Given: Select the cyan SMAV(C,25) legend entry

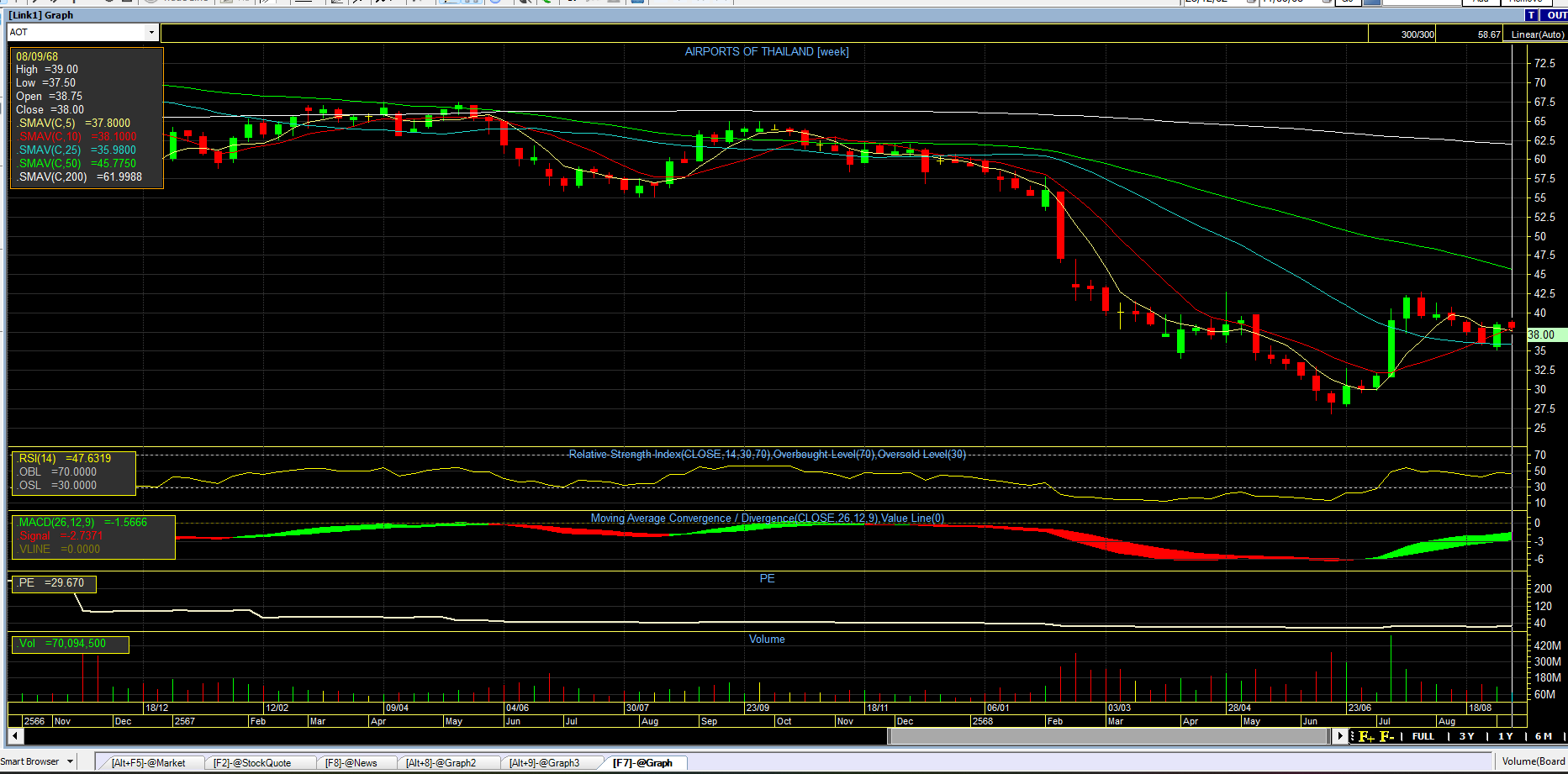Looking at the screenshot, I should click(77, 150).
